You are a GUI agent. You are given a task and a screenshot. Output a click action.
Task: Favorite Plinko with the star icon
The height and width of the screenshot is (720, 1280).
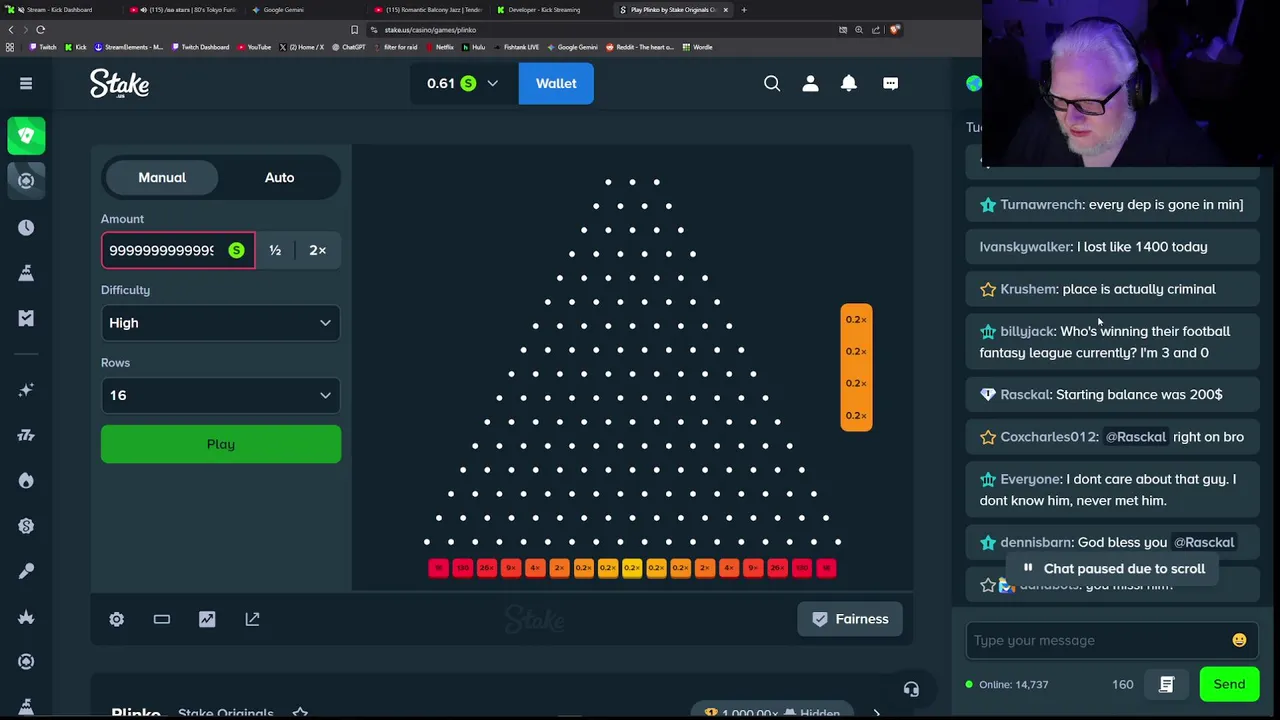tap(300, 713)
